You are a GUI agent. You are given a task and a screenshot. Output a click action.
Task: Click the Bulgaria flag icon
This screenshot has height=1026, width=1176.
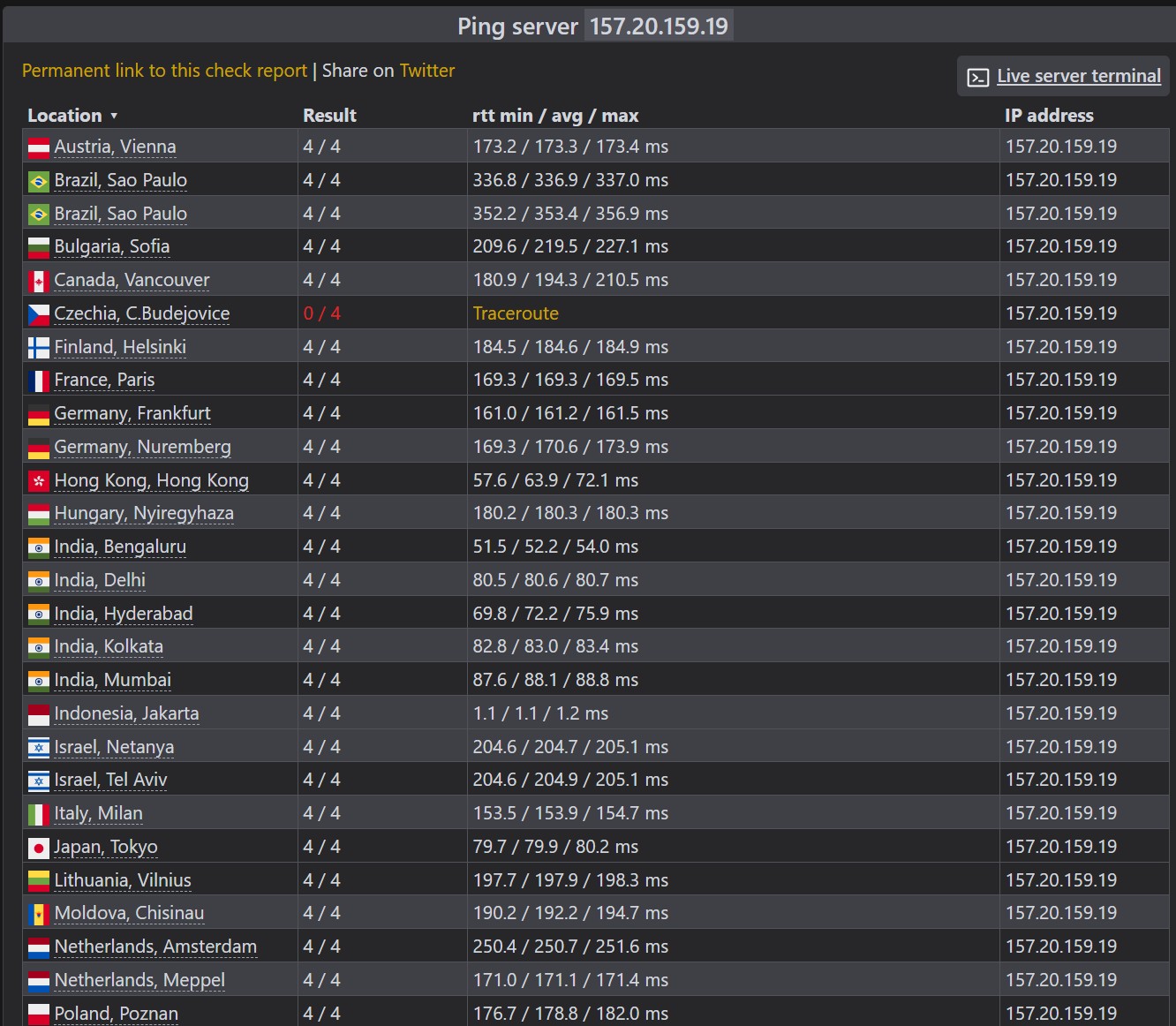[39, 248]
